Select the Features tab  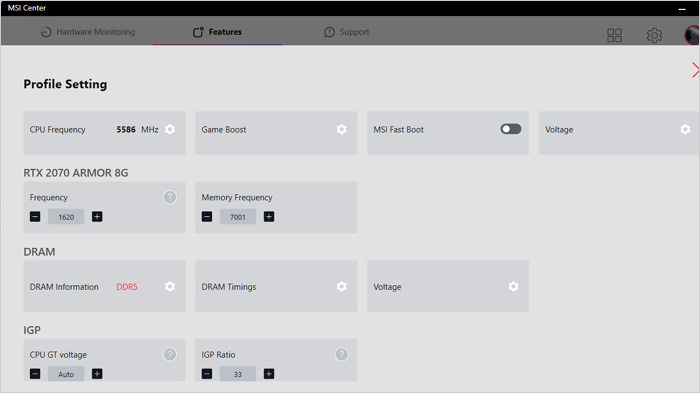(217, 32)
